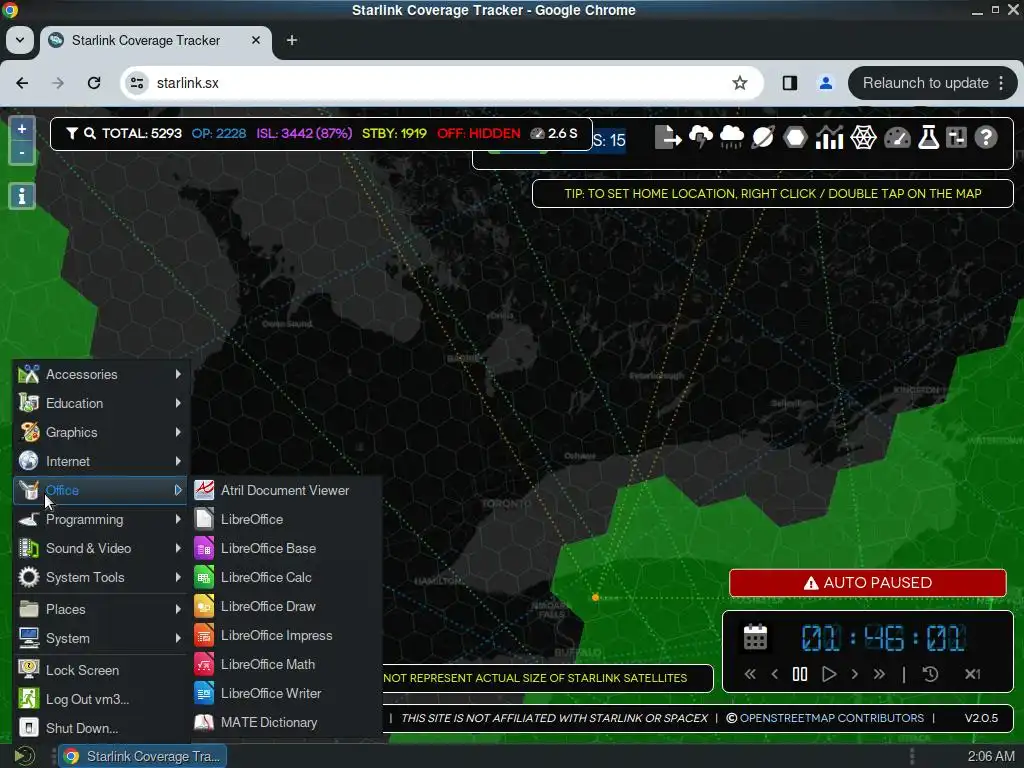This screenshot has width=1024, height=768.
Task: Rewind fast with double left arrows
Action: coord(750,674)
